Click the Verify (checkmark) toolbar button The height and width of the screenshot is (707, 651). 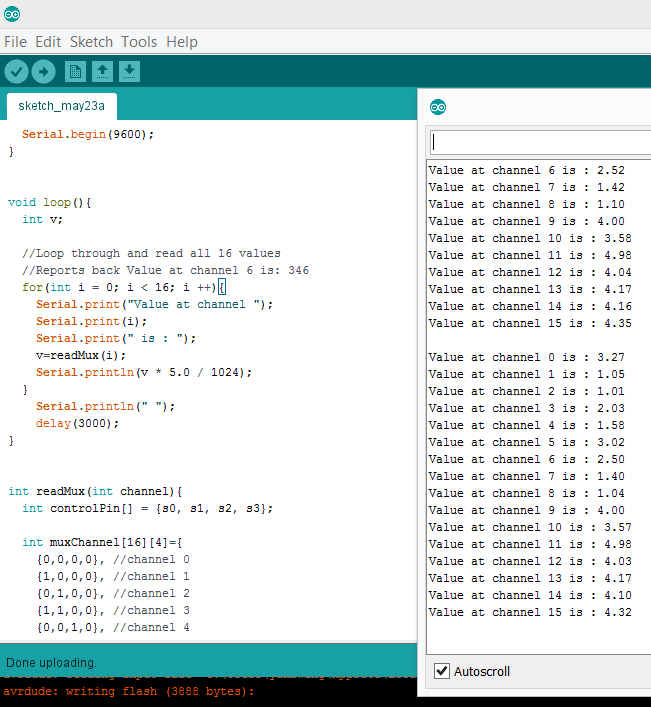pyautogui.click(x=17, y=71)
